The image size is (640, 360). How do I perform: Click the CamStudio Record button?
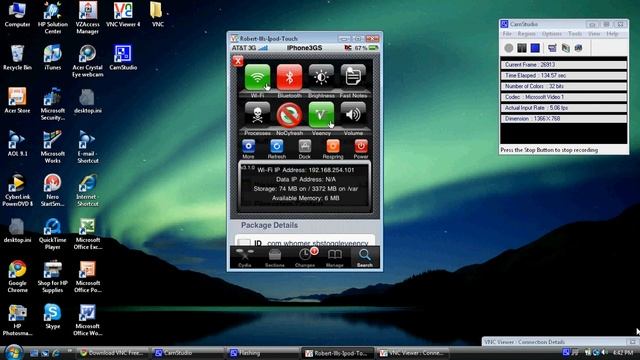(x=509, y=48)
